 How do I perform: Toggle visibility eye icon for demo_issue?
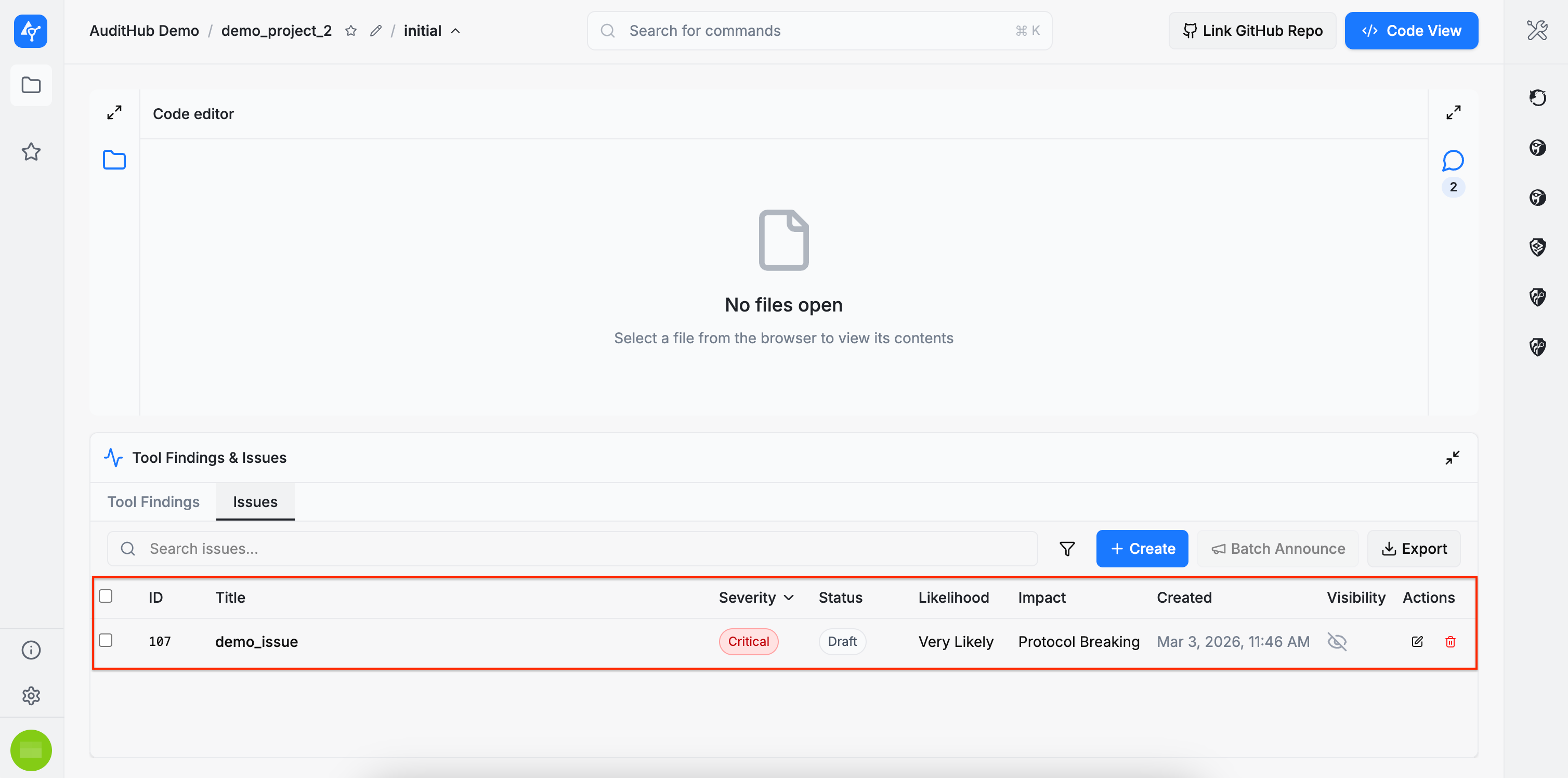coord(1337,642)
